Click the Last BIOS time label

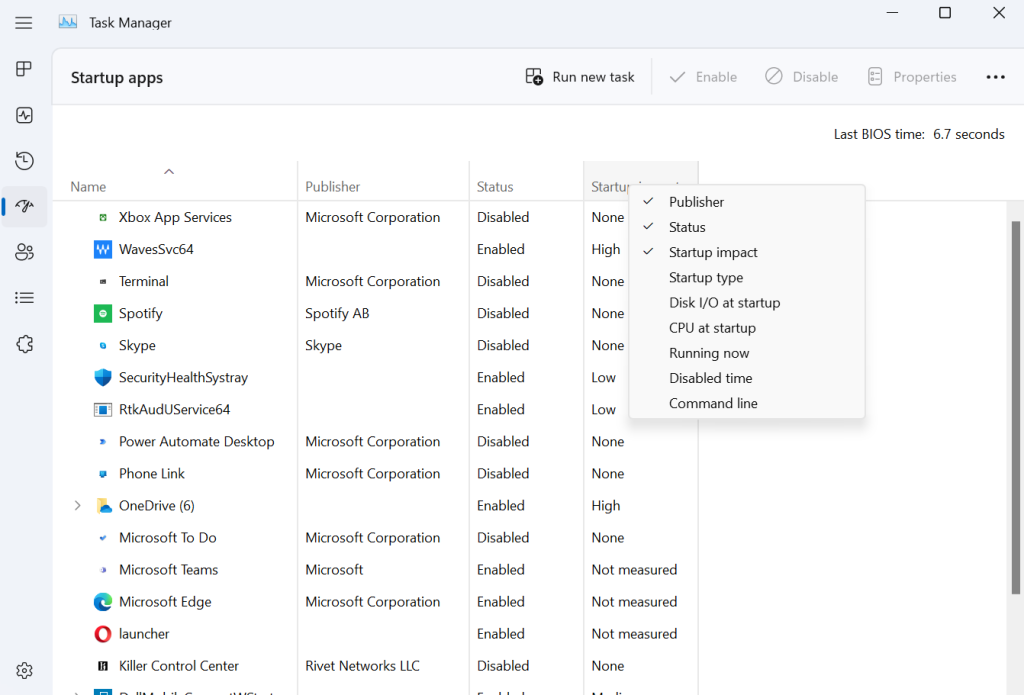point(879,135)
